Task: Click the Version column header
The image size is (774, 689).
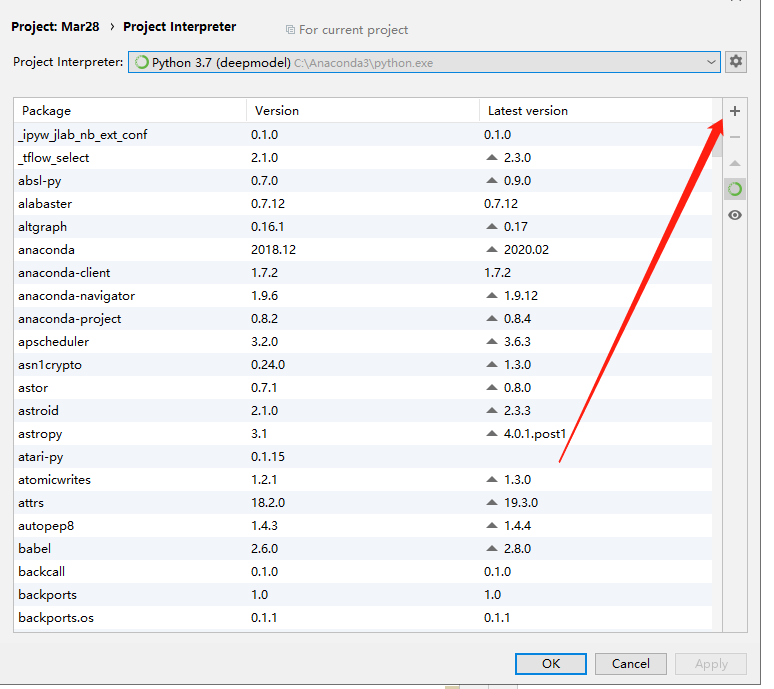Action: (x=363, y=111)
